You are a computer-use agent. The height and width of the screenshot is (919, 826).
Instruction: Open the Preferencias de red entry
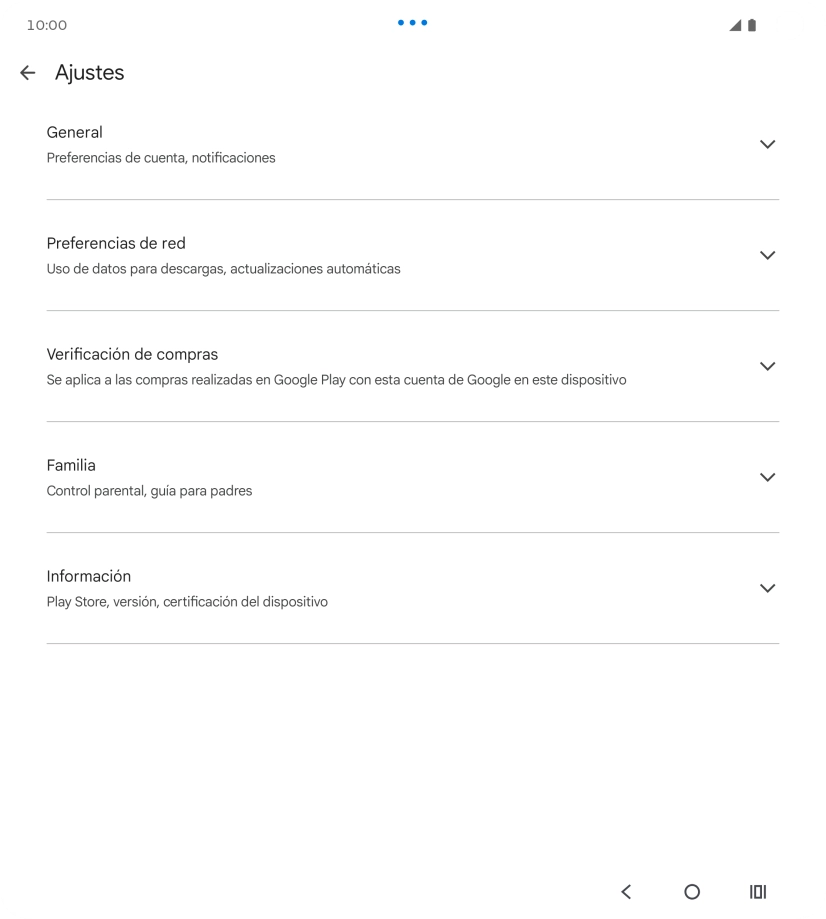(413, 255)
